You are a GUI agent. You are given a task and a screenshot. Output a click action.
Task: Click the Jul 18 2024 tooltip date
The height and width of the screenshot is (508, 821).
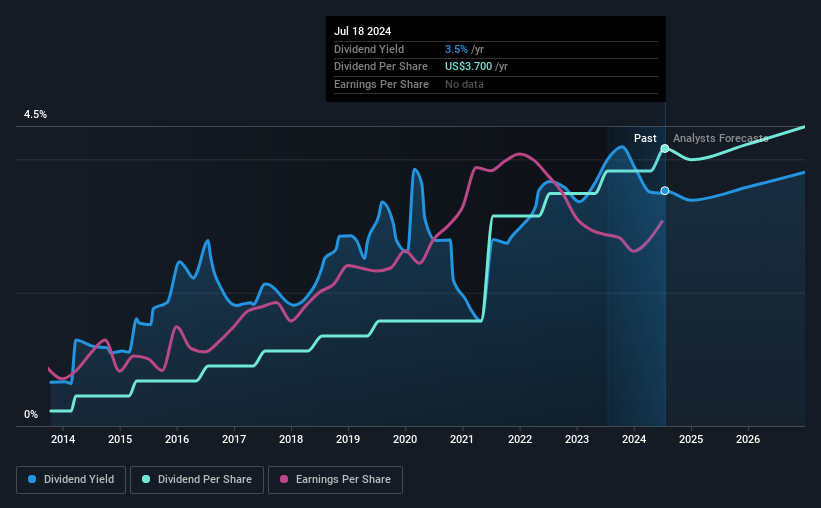[x=362, y=31]
